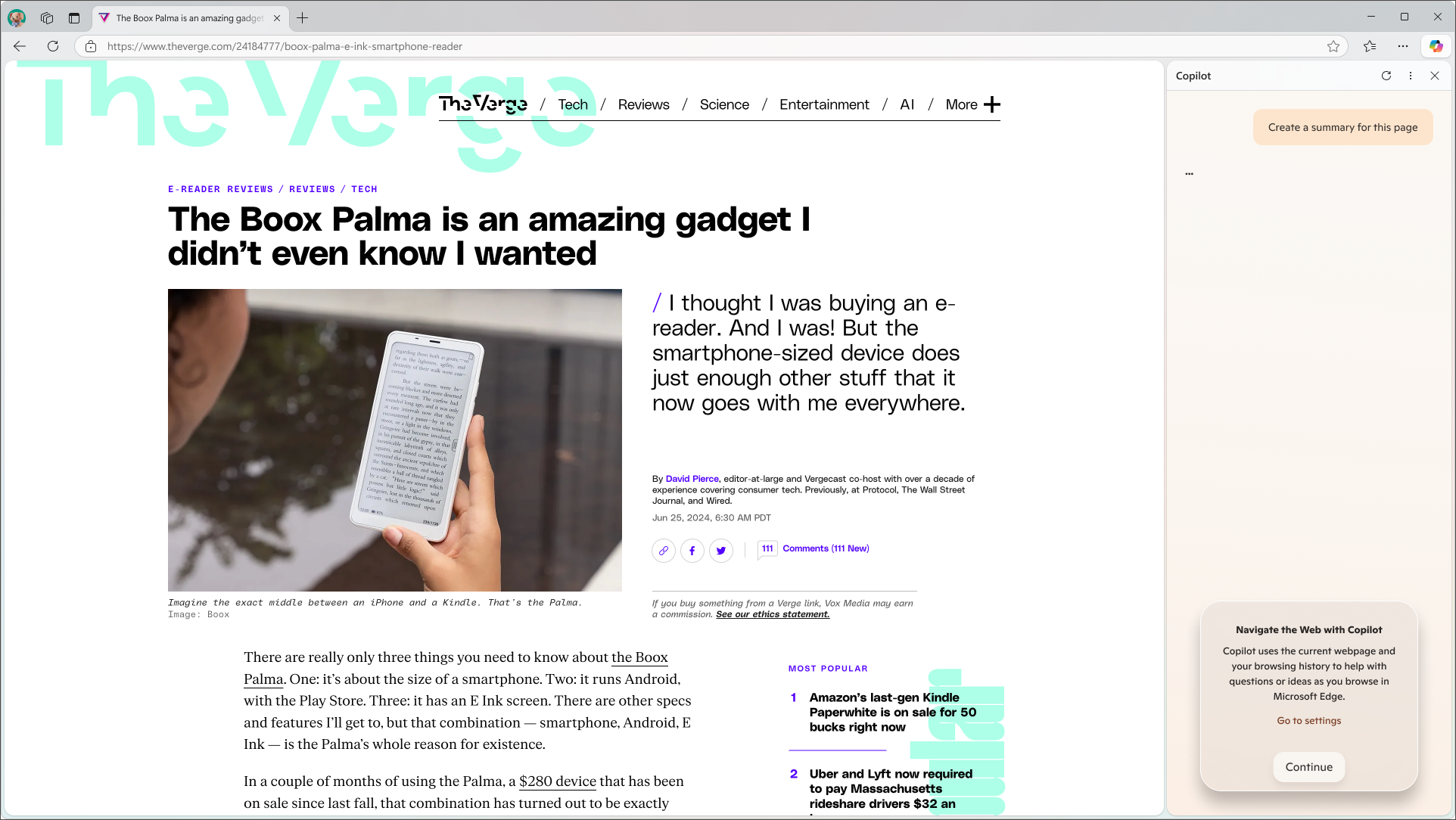The image size is (1456, 820).
Task: Click the Twitter share icon
Action: pos(721,550)
